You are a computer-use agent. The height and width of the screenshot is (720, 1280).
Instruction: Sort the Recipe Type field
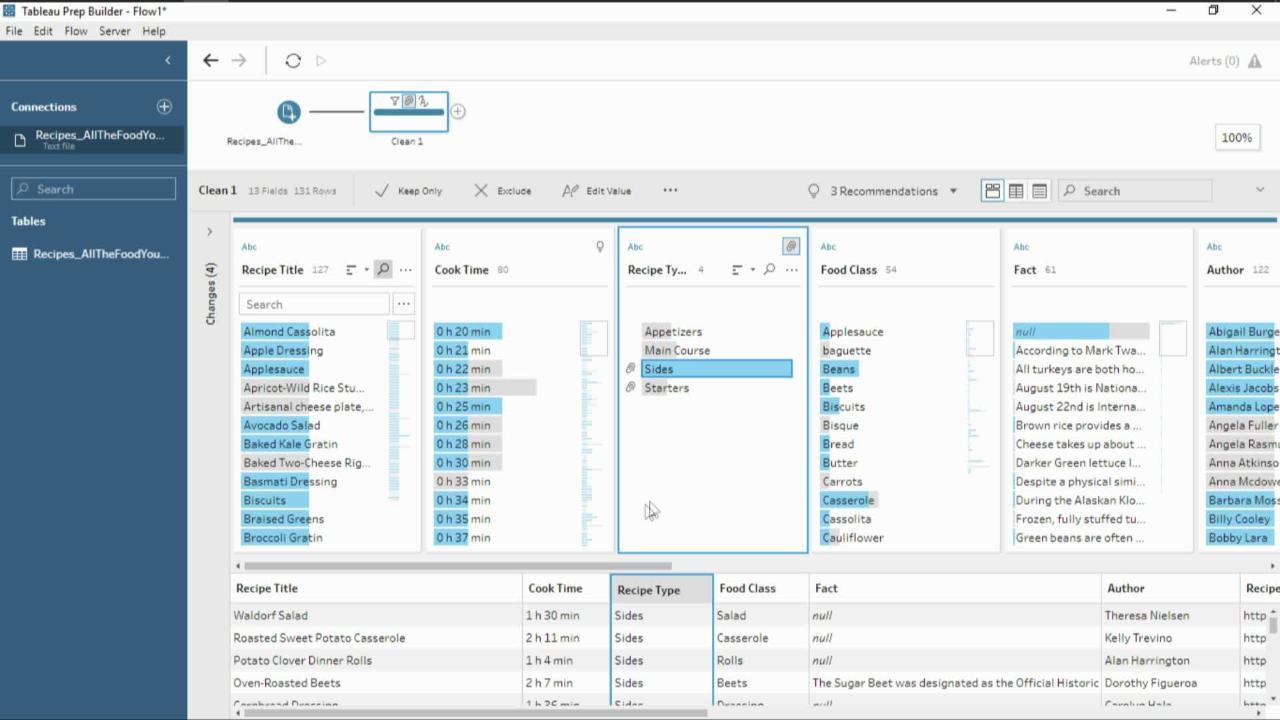pos(737,270)
